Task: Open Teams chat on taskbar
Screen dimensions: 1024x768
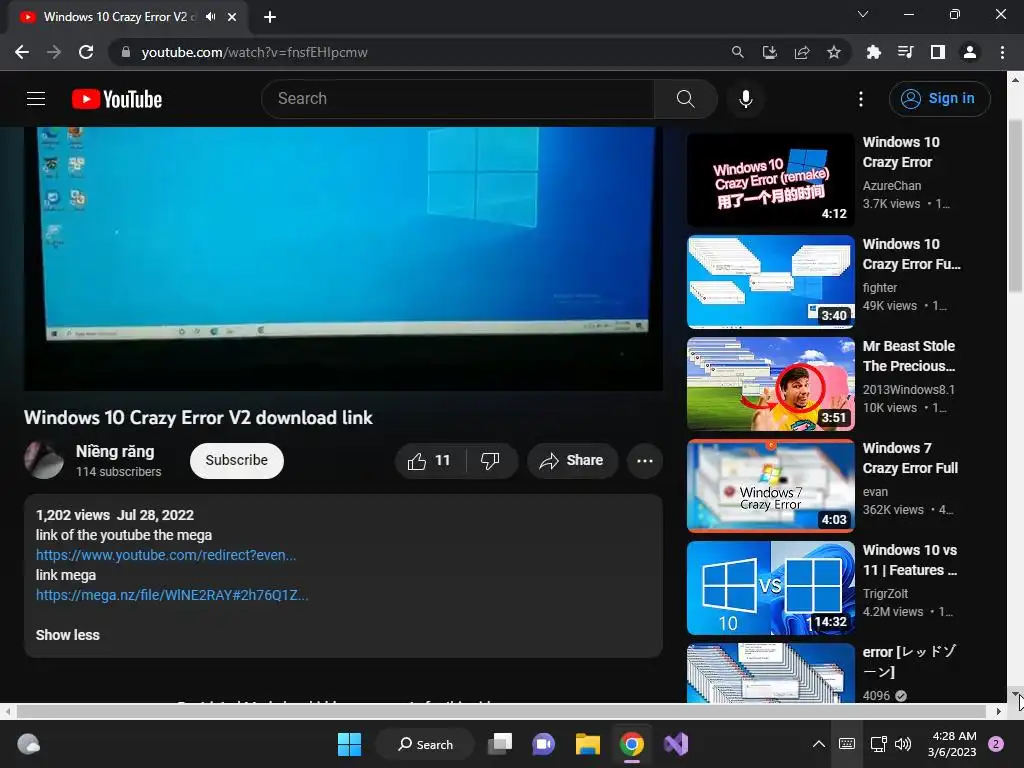Action: pos(543,744)
